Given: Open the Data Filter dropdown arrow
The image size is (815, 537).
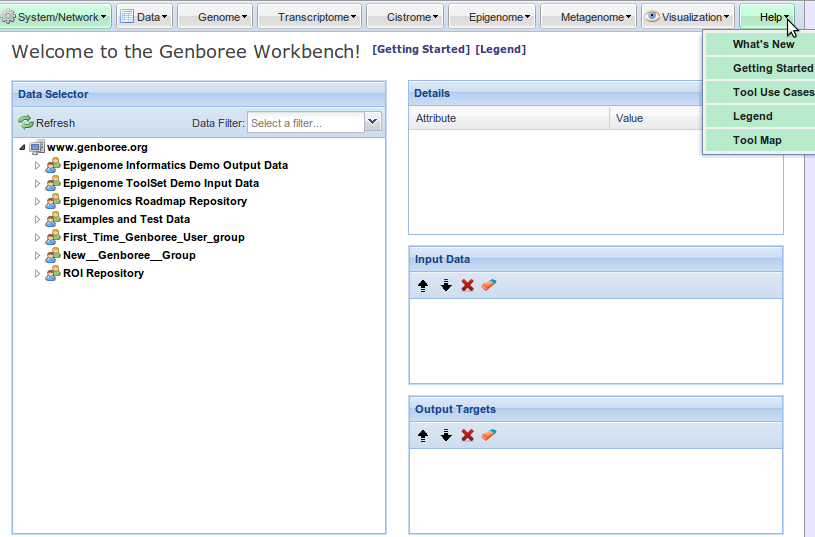Looking at the screenshot, I should (x=373, y=122).
